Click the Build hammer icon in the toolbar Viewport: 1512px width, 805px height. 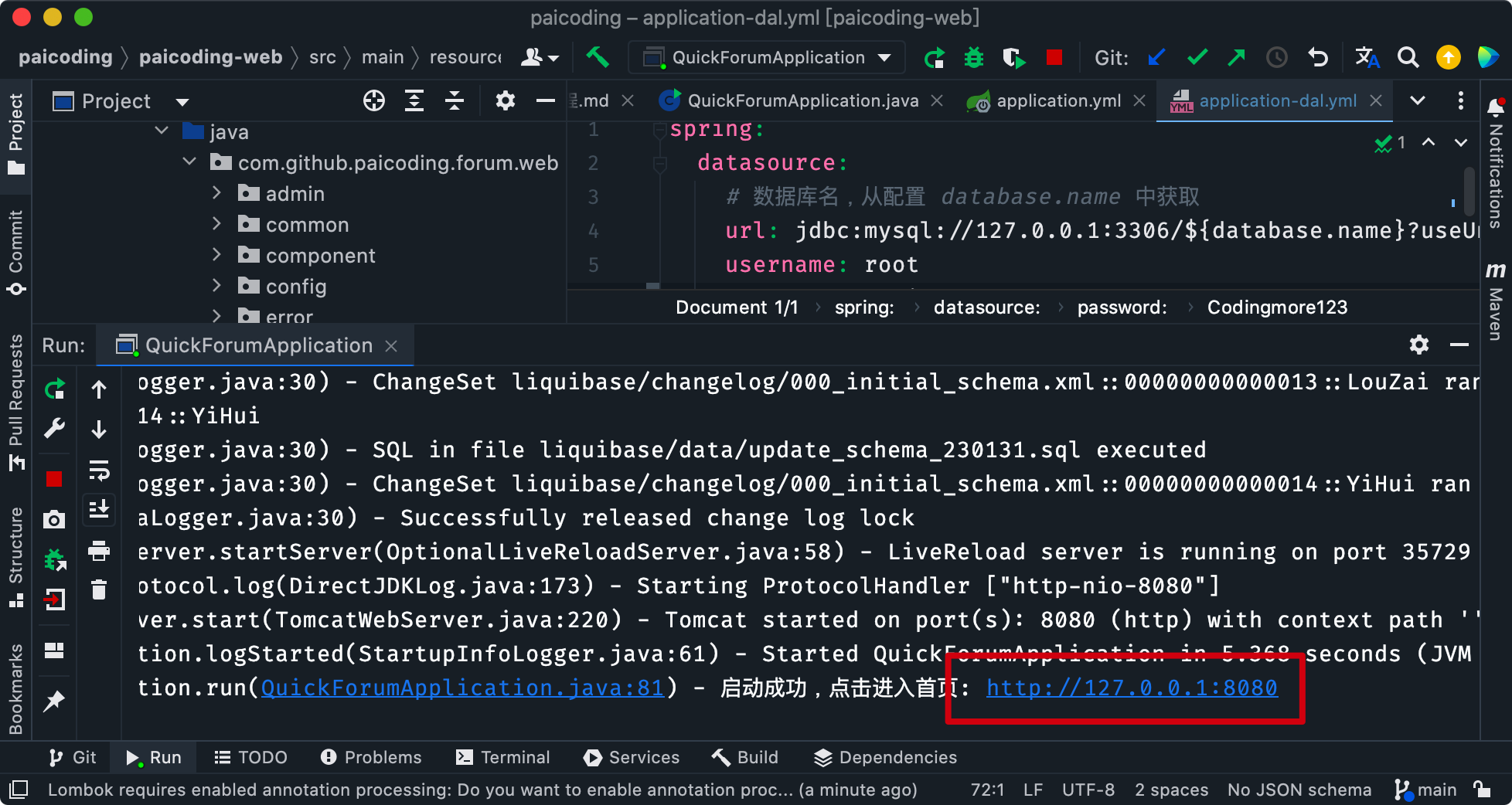tap(597, 57)
